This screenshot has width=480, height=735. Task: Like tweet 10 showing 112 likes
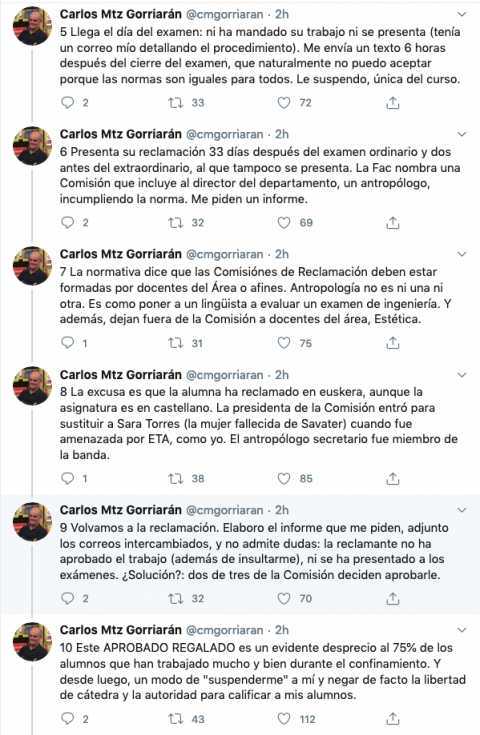[x=284, y=719]
